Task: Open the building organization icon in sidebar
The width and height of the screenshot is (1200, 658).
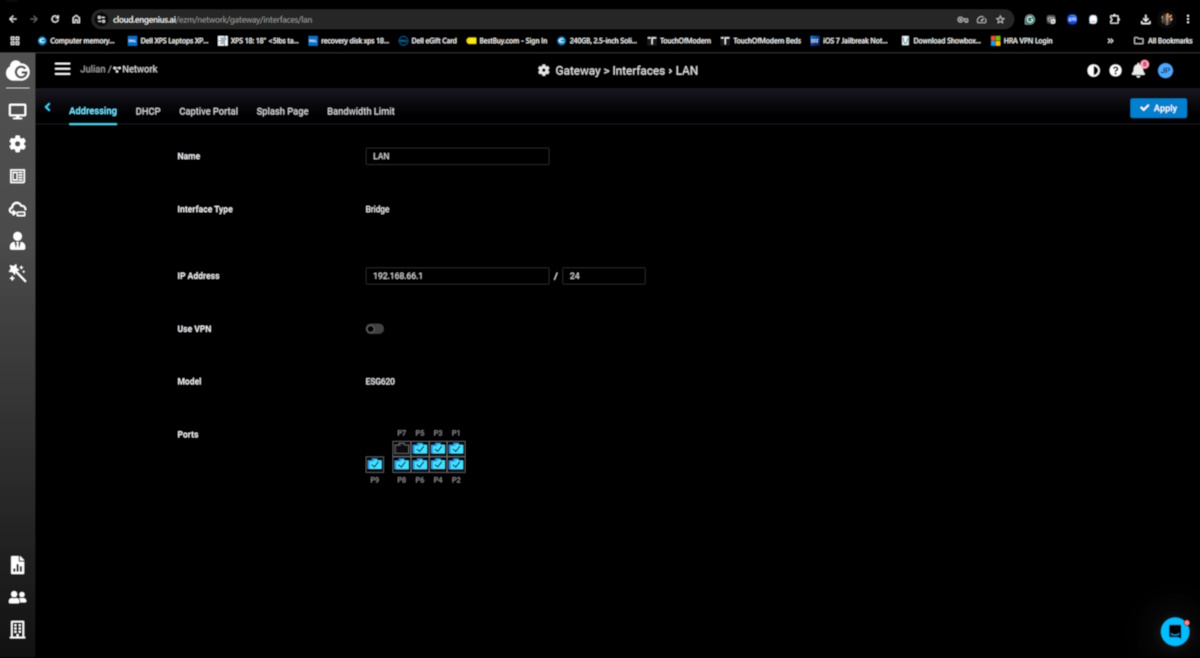Action: pyautogui.click(x=17, y=629)
